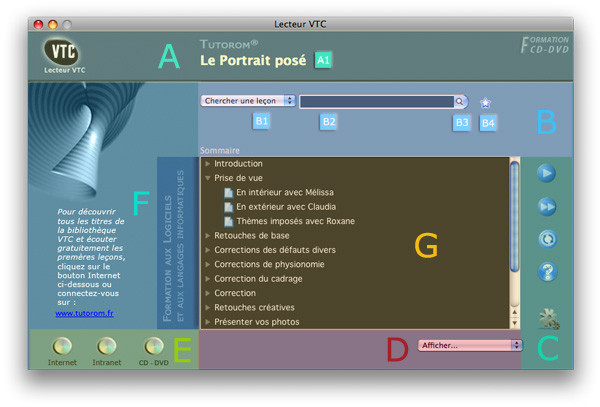The height and width of the screenshot is (407, 600).
Task: Click the 'Introduction' text row
Action: (238, 164)
